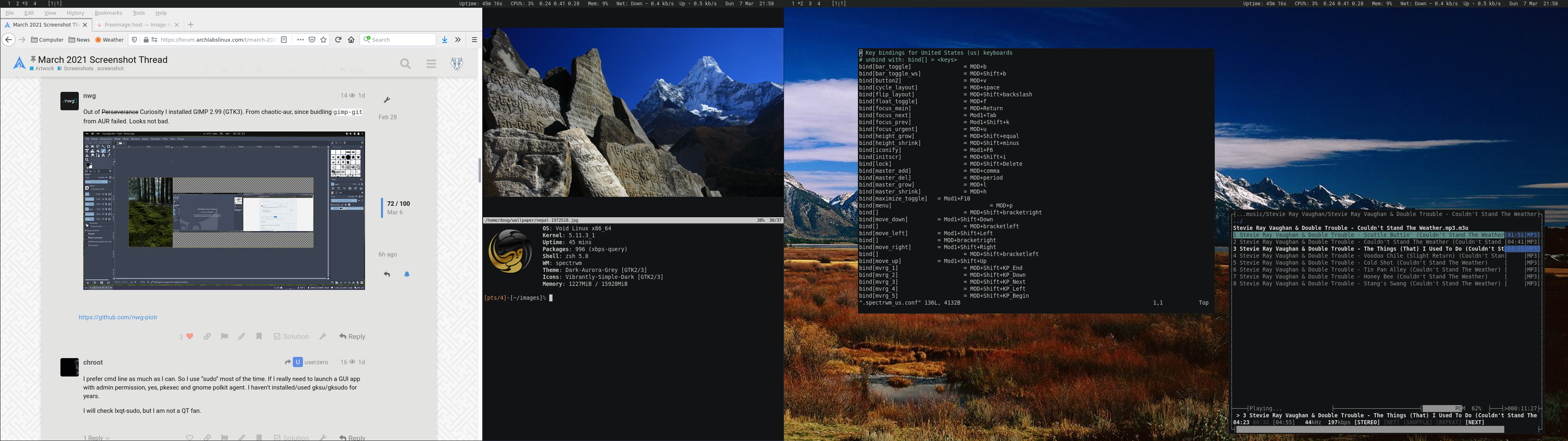This screenshot has height=441, width=1568.
Task: Click the home button in toolbar
Action: [351, 40]
